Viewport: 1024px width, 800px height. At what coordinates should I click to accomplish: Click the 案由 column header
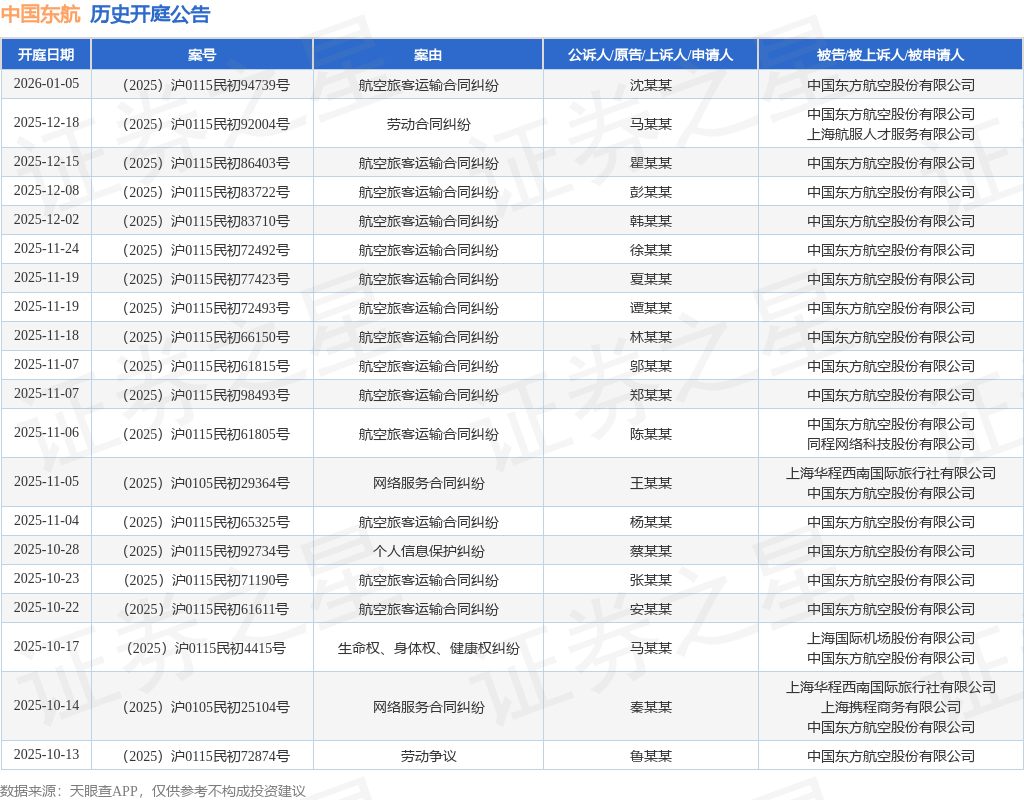[428, 55]
